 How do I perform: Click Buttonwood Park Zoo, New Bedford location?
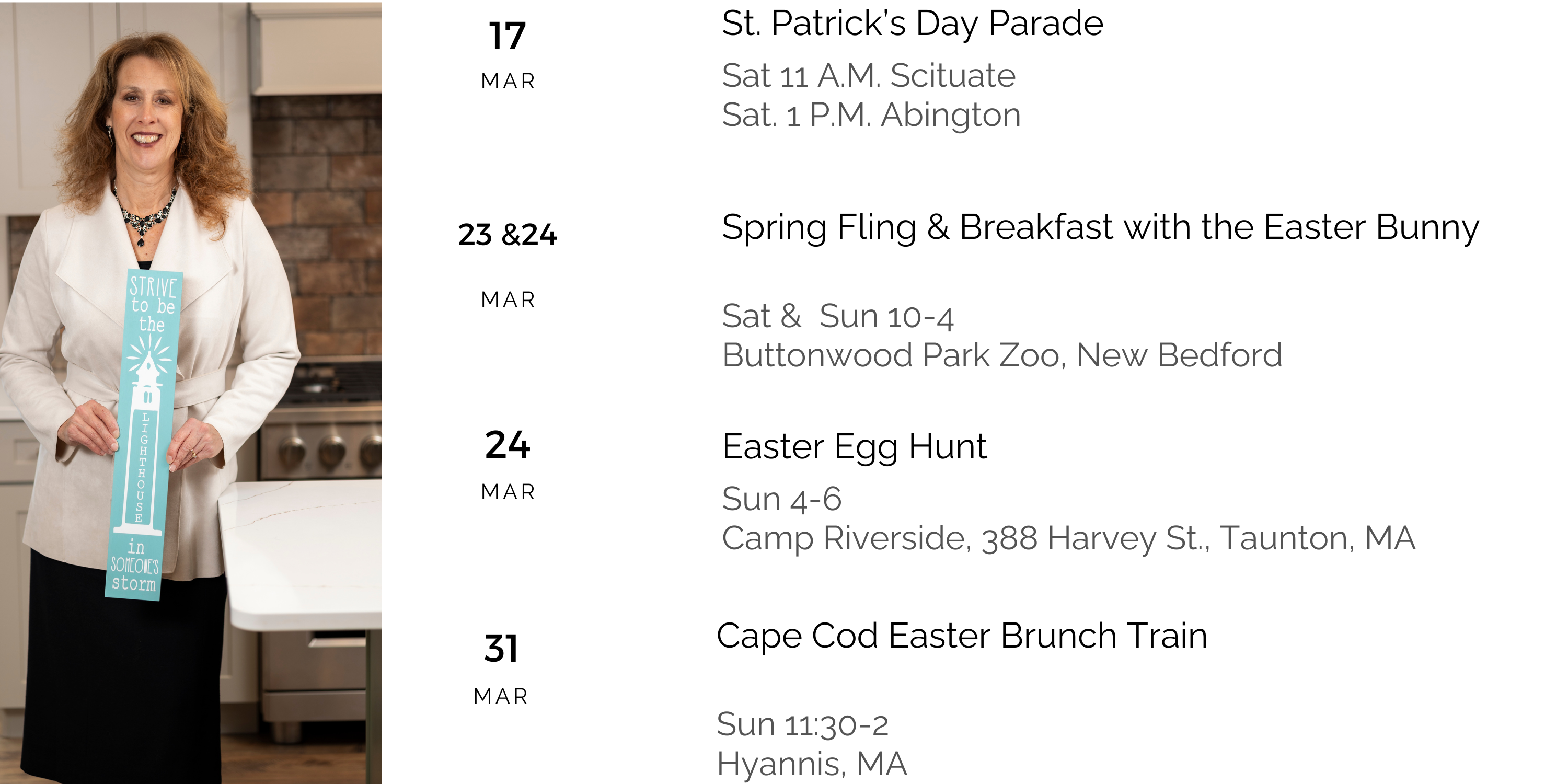coord(1002,355)
